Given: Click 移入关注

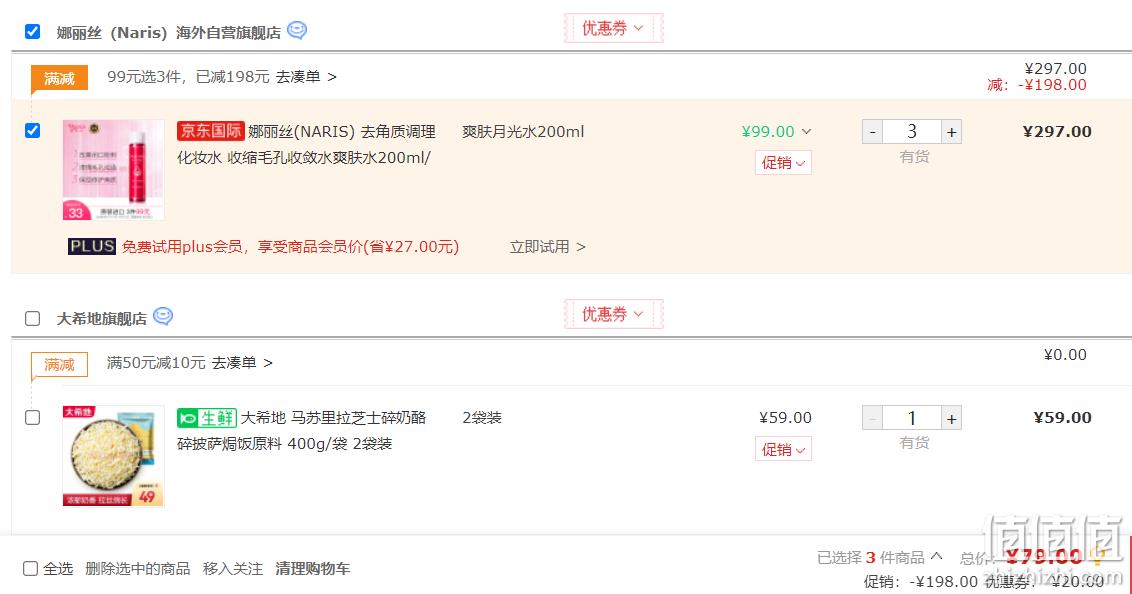Looking at the screenshot, I should click(x=232, y=569).
